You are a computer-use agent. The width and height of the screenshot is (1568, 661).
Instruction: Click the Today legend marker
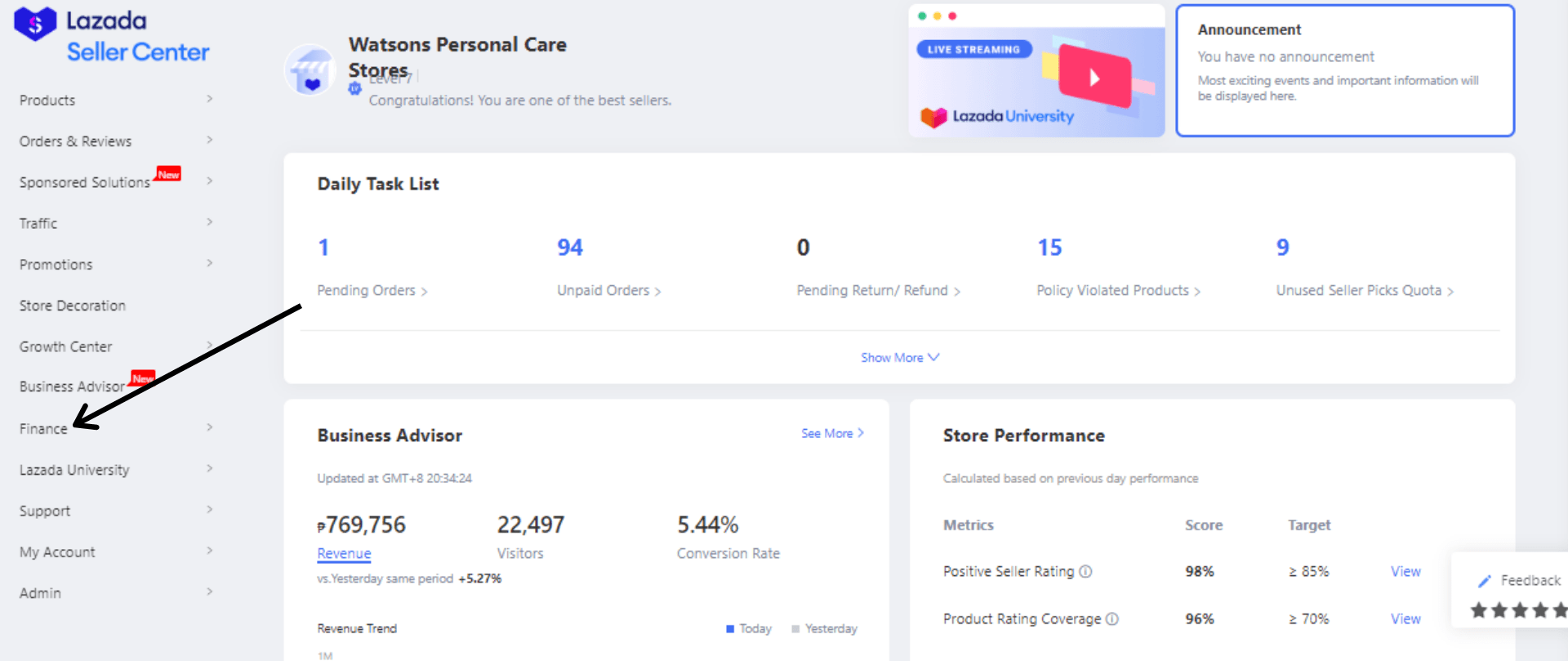tap(730, 629)
